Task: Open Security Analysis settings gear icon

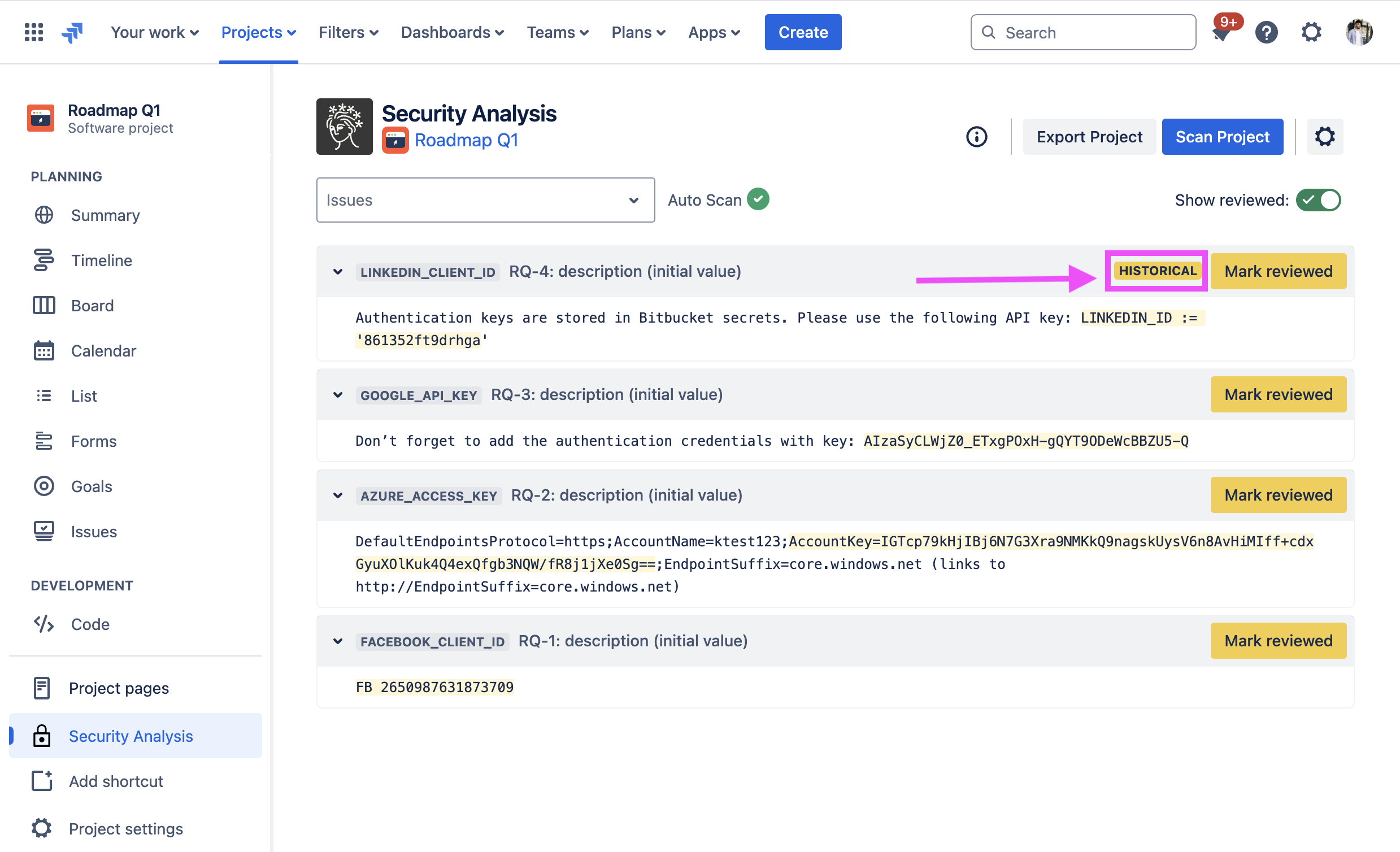Action: pyautogui.click(x=1324, y=136)
